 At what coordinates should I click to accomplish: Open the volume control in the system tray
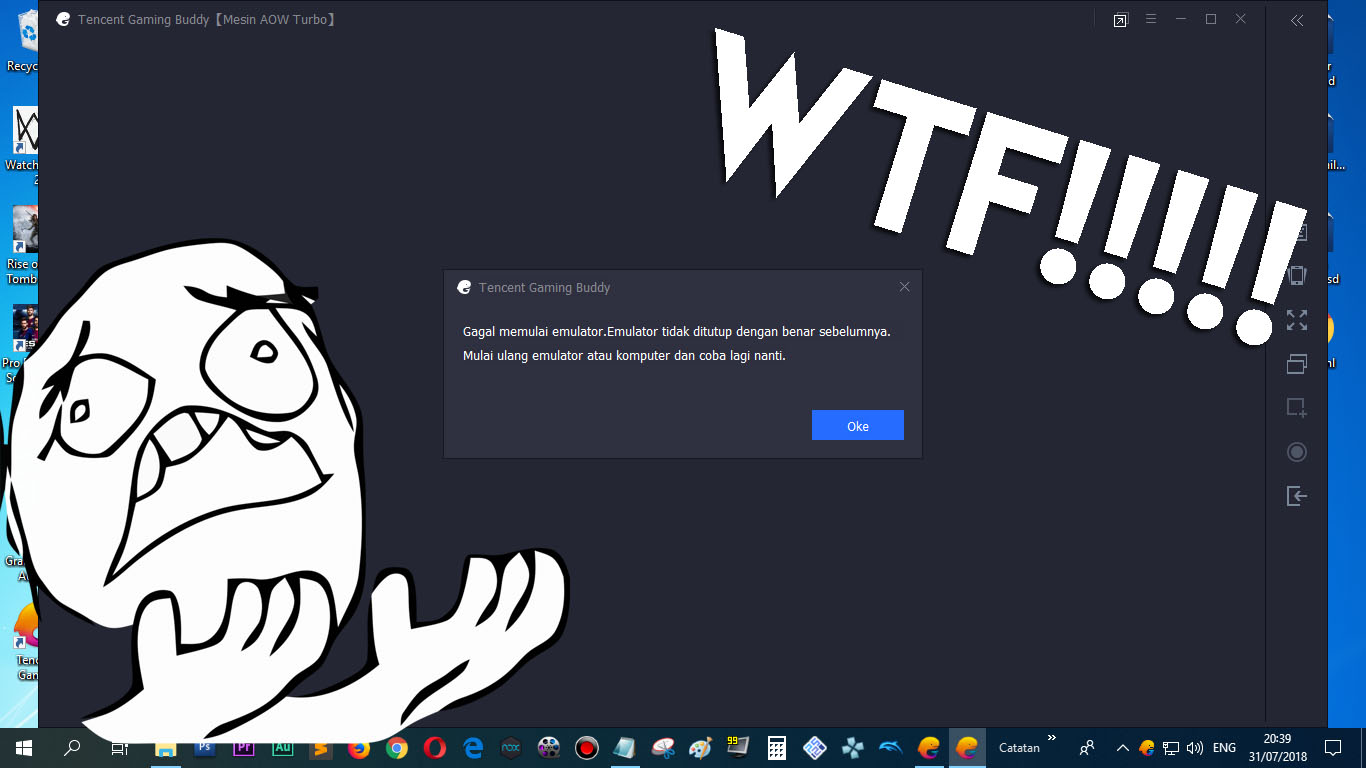point(1195,747)
